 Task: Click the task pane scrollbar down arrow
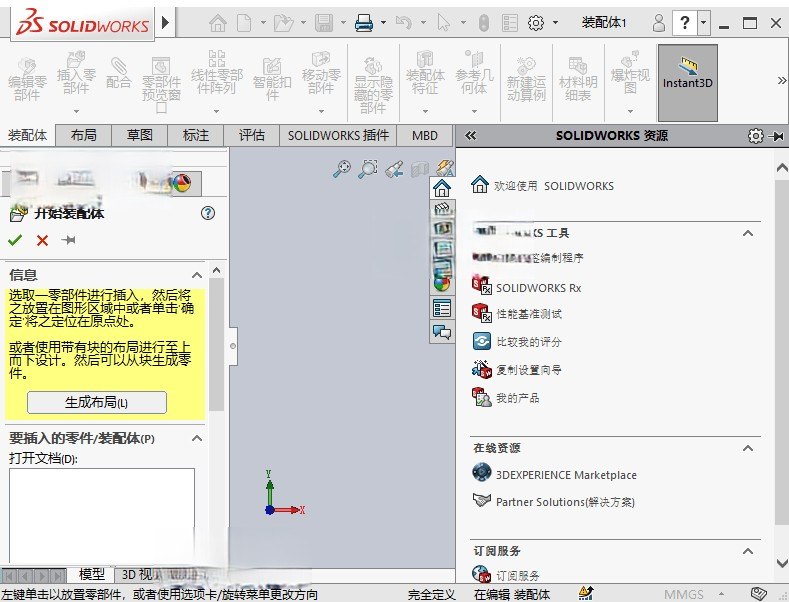click(782, 563)
